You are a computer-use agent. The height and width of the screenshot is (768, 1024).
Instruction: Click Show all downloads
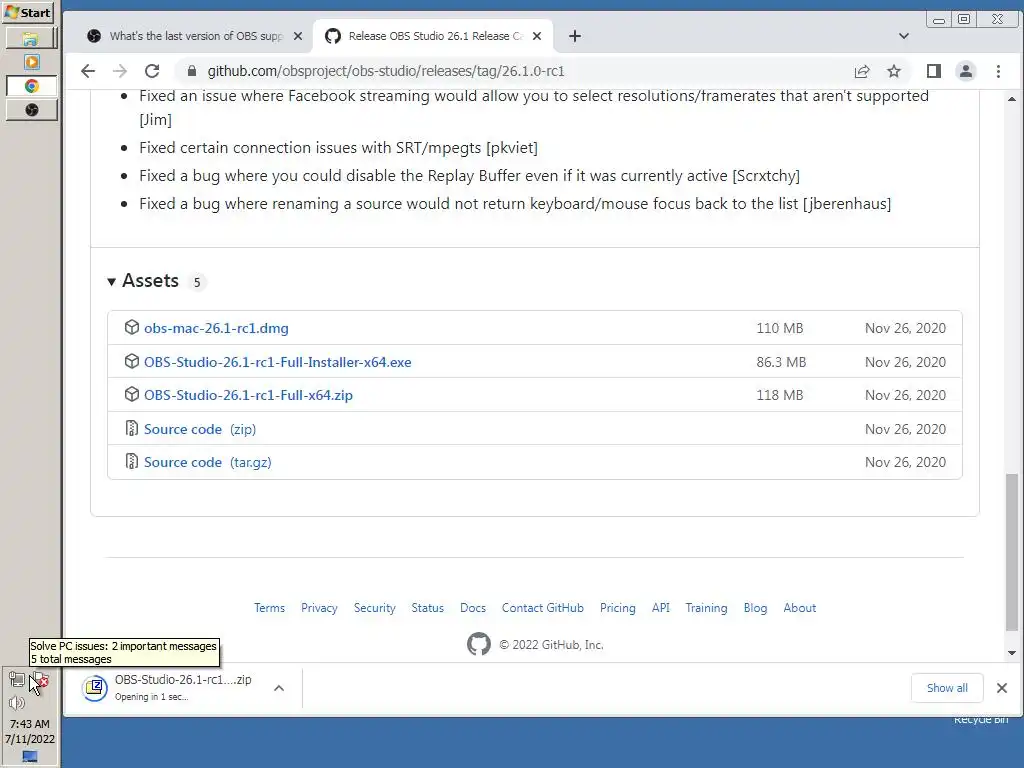click(x=947, y=688)
